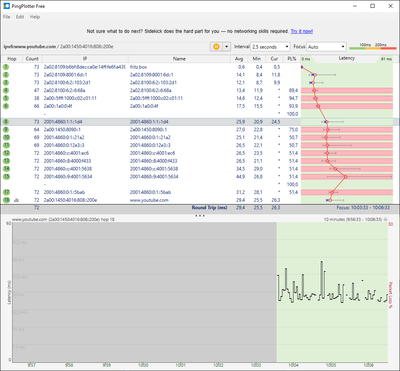Select the hop 3 green circle icon

coord(6,82)
